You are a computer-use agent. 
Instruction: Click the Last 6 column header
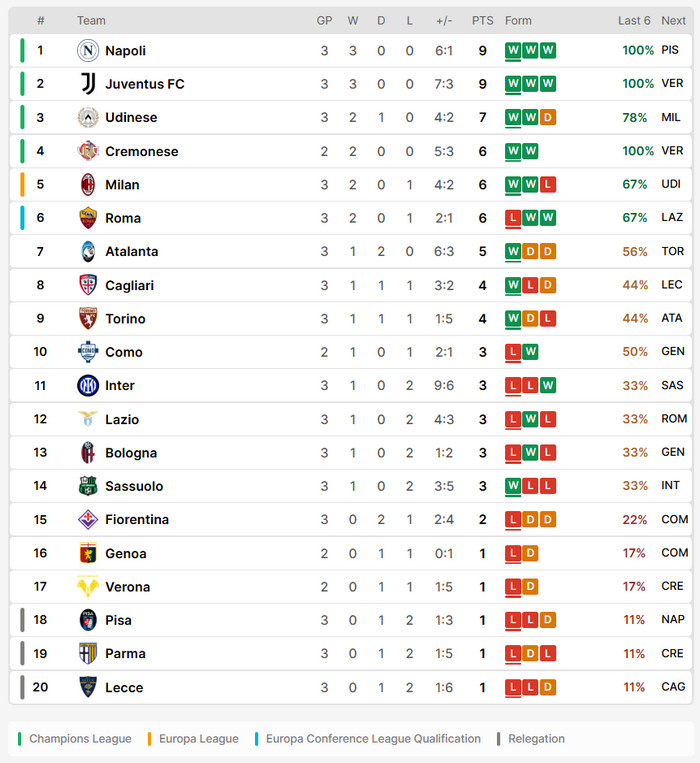coord(634,21)
